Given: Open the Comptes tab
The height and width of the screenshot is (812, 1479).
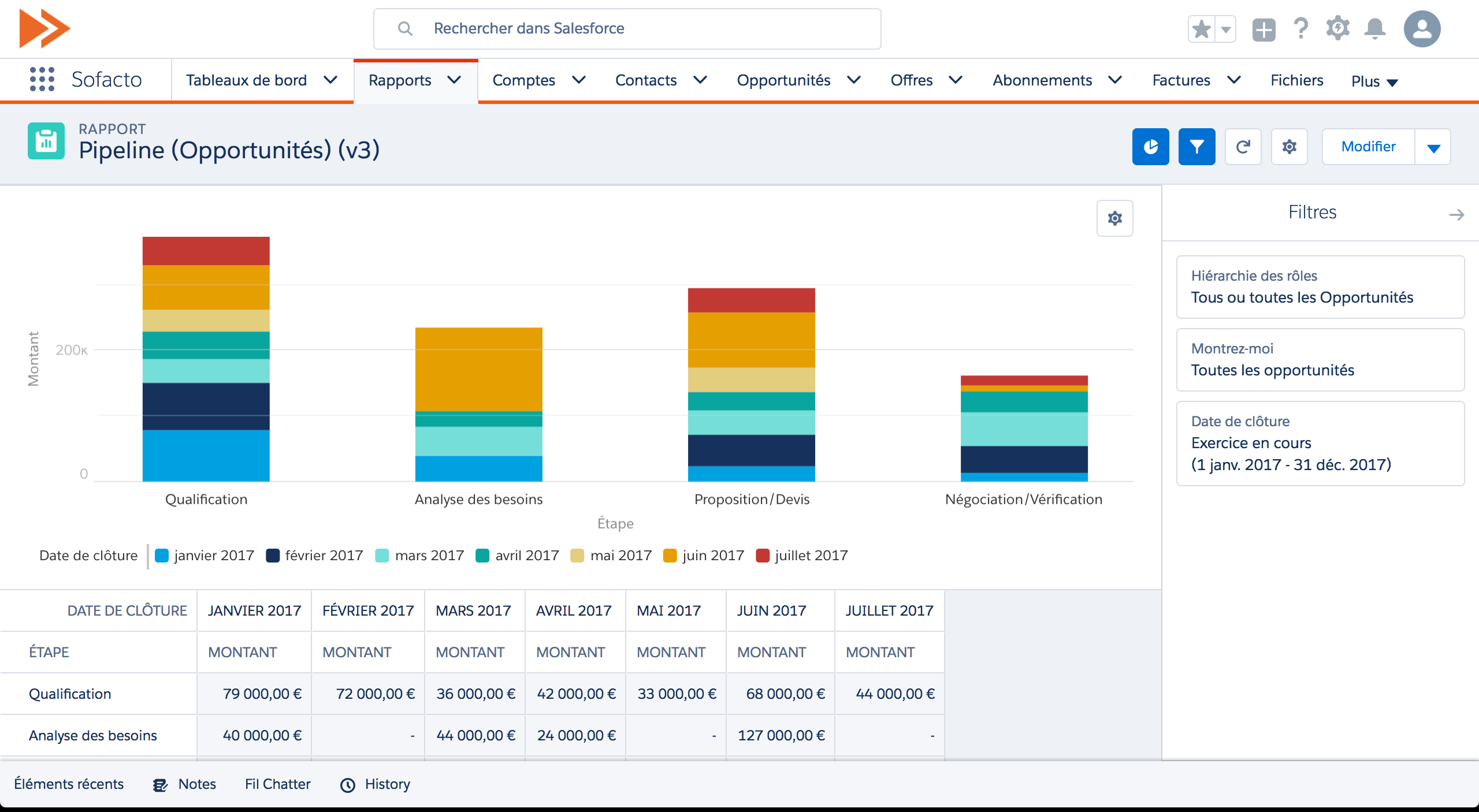Looking at the screenshot, I should 523,80.
